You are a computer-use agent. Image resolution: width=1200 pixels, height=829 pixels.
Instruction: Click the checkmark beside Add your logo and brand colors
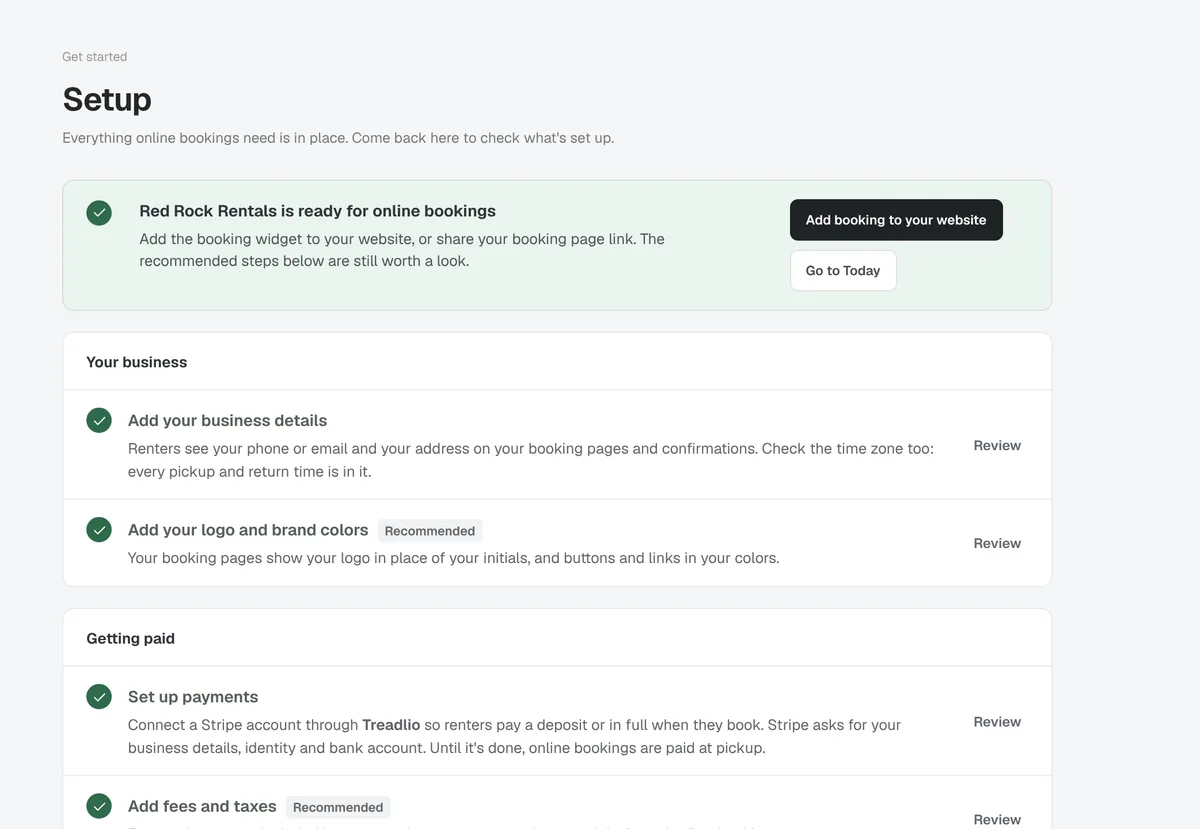(99, 530)
